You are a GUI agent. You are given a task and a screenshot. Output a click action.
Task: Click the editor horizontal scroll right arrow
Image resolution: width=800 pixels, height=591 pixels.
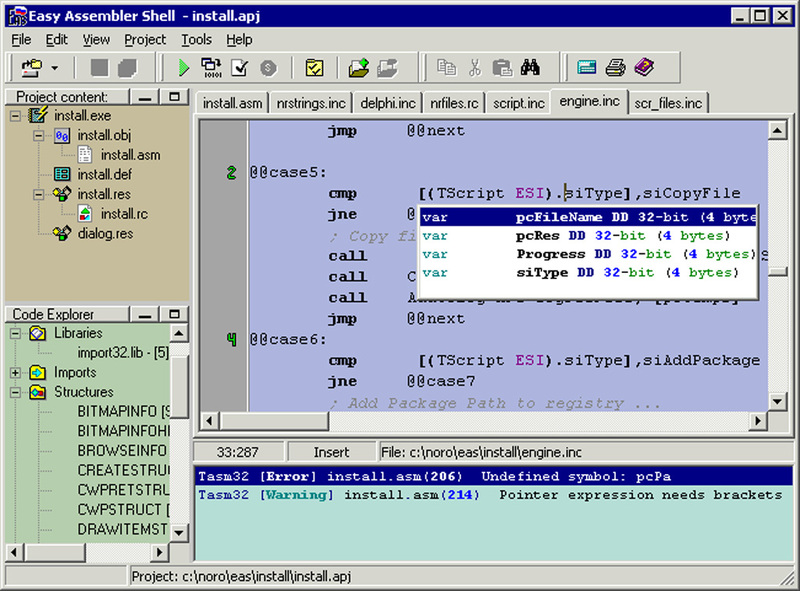pyautogui.click(x=758, y=421)
